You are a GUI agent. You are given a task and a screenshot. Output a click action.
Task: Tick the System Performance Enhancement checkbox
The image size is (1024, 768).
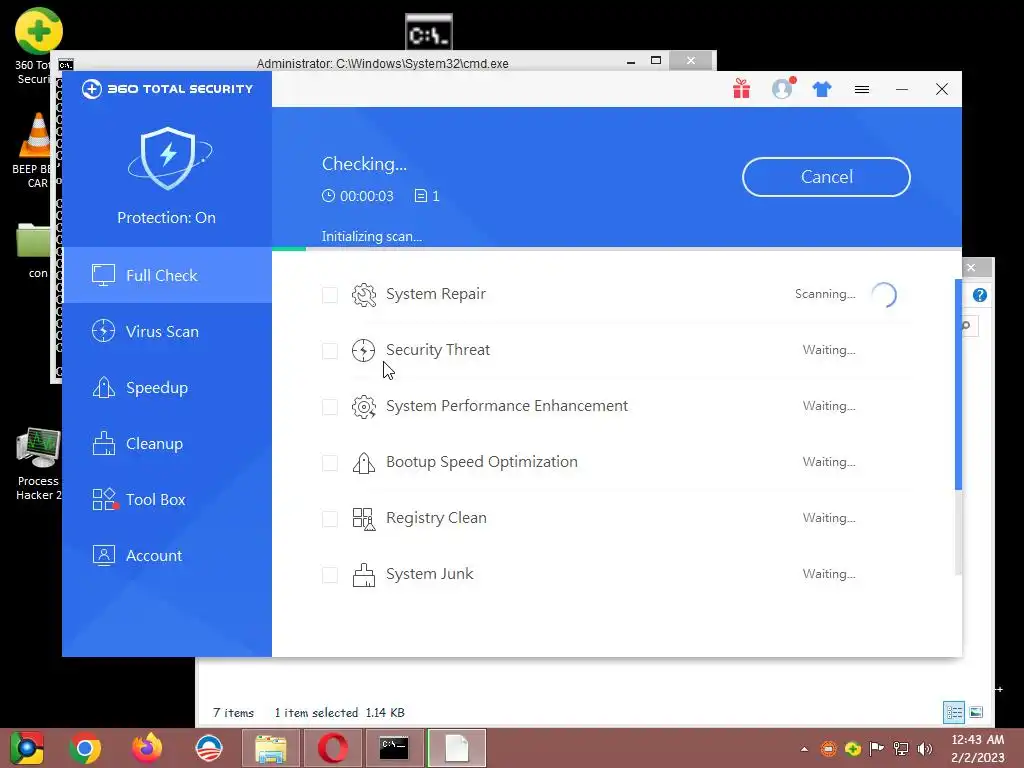click(x=330, y=407)
